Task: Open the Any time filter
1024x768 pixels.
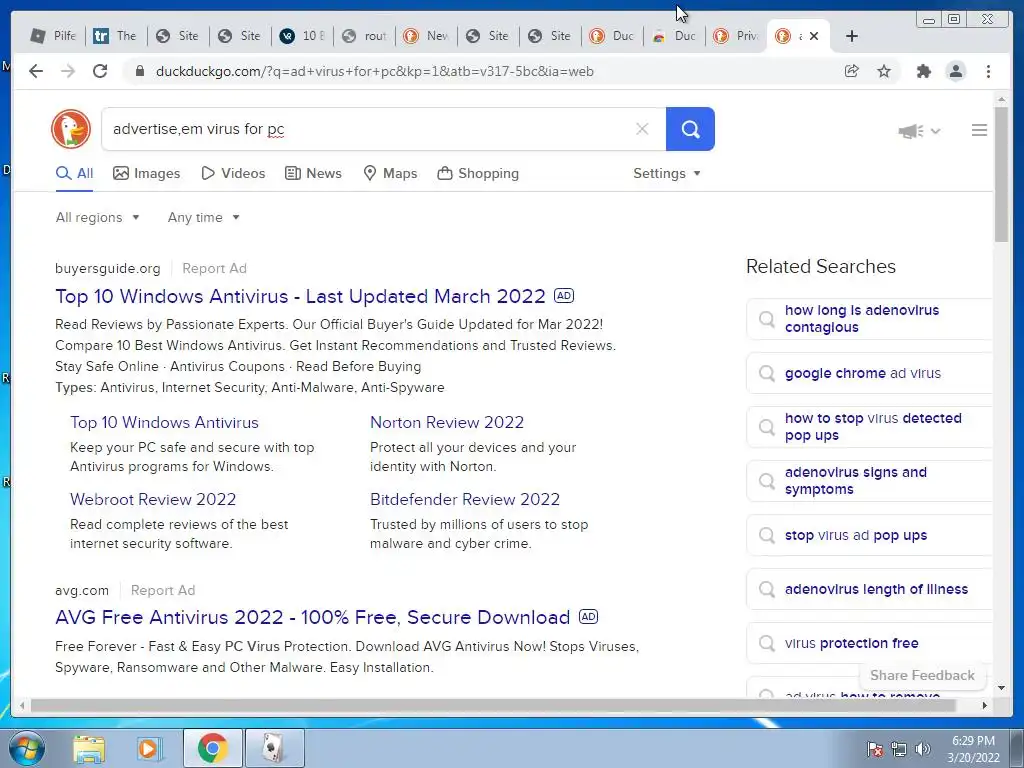Action: (x=204, y=217)
